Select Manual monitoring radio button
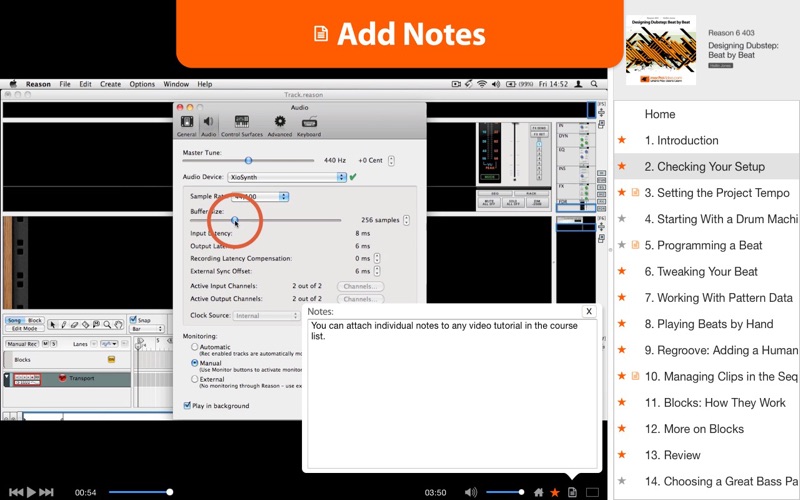This screenshot has width=800, height=500. (x=194, y=363)
